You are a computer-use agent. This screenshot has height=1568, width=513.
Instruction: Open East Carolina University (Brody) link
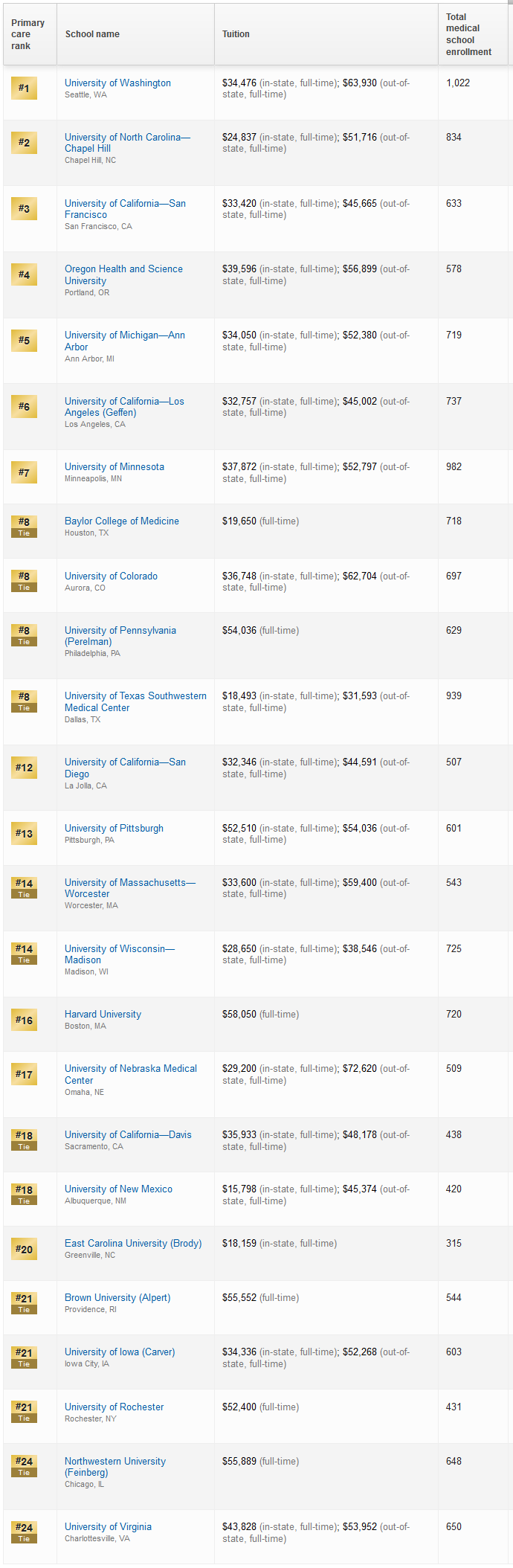tap(133, 1244)
